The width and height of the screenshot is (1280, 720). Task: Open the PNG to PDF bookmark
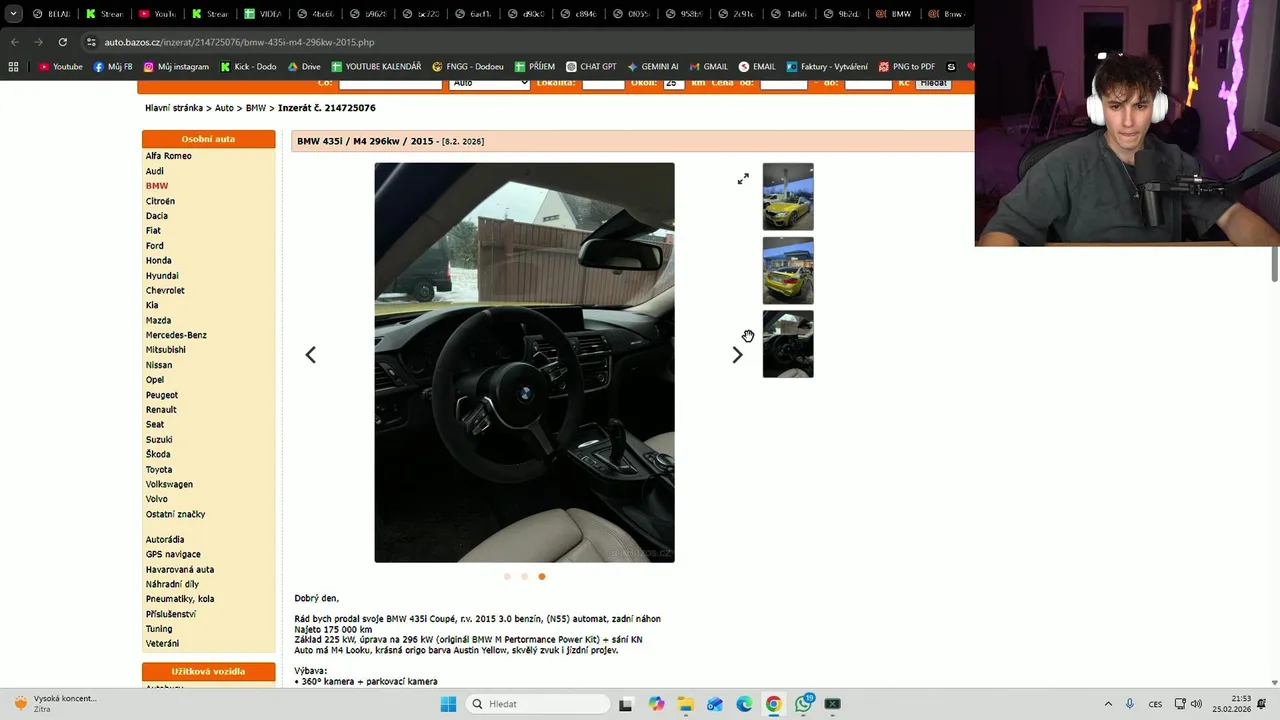(907, 67)
